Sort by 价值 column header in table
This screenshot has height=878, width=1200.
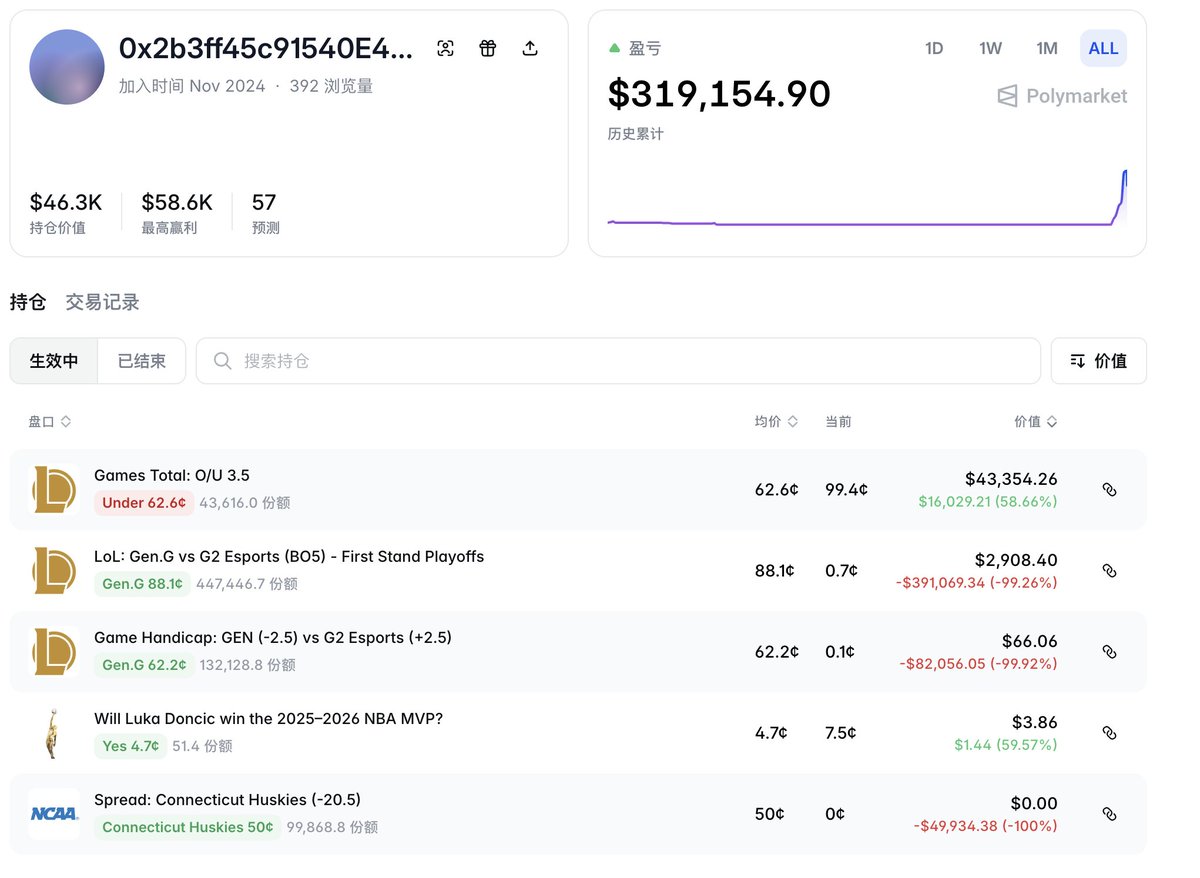1036,422
